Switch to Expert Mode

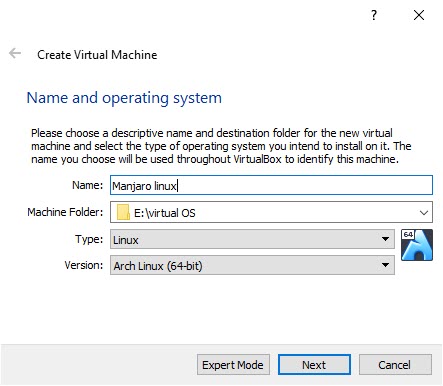click(233, 365)
